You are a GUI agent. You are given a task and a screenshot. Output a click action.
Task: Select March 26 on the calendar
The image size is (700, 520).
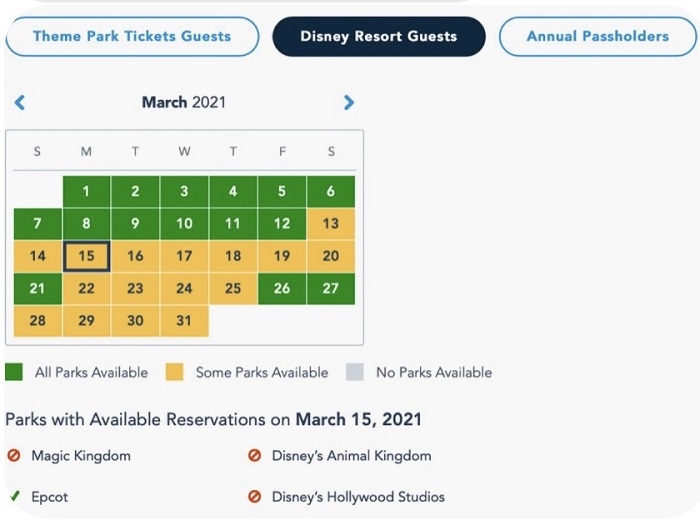point(282,289)
